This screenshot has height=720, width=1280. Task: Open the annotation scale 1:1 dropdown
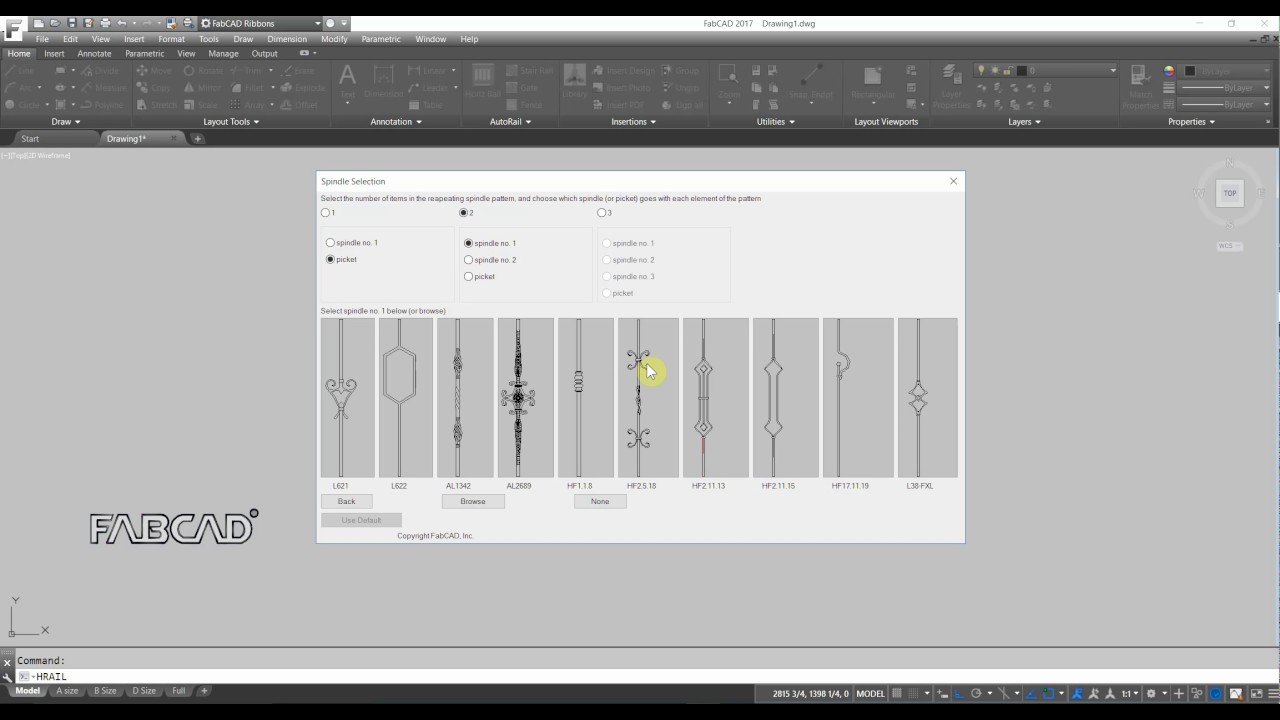click(1130, 693)
